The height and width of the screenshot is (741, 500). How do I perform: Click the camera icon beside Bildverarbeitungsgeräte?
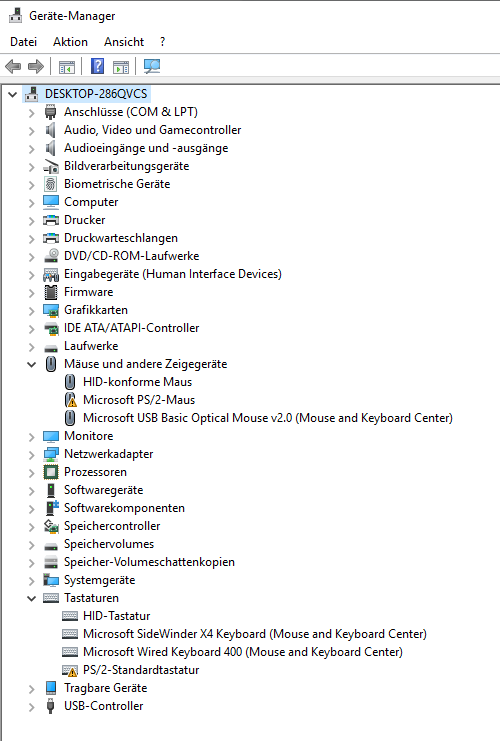tap(51, 166)
